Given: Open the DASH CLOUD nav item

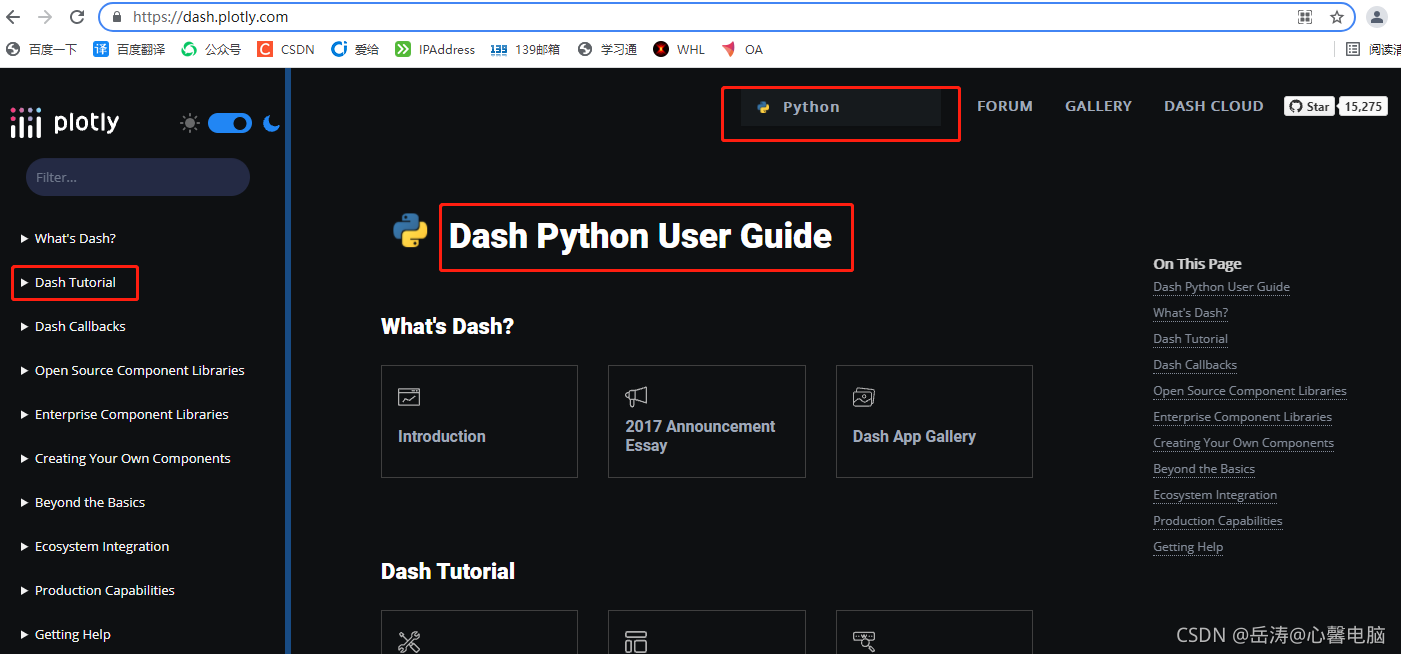Looking at the screenshot, I should pyautogui.click(x=1213, y=106).
